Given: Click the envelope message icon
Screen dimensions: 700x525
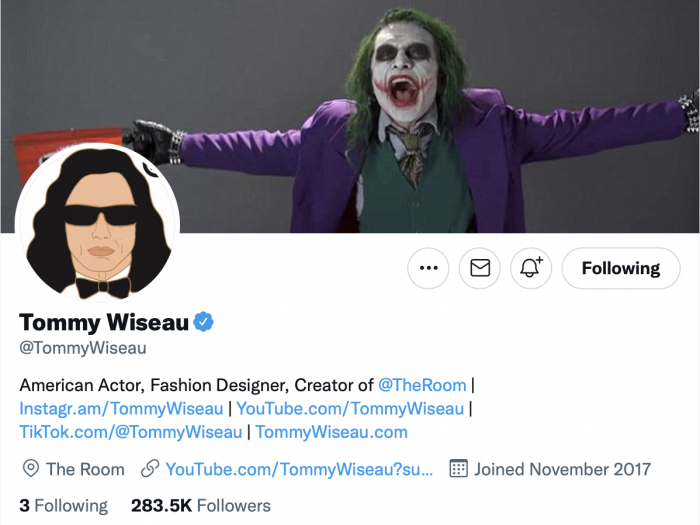Looking at the screenshot, I should pyautogui.click(x=480, y=268).
